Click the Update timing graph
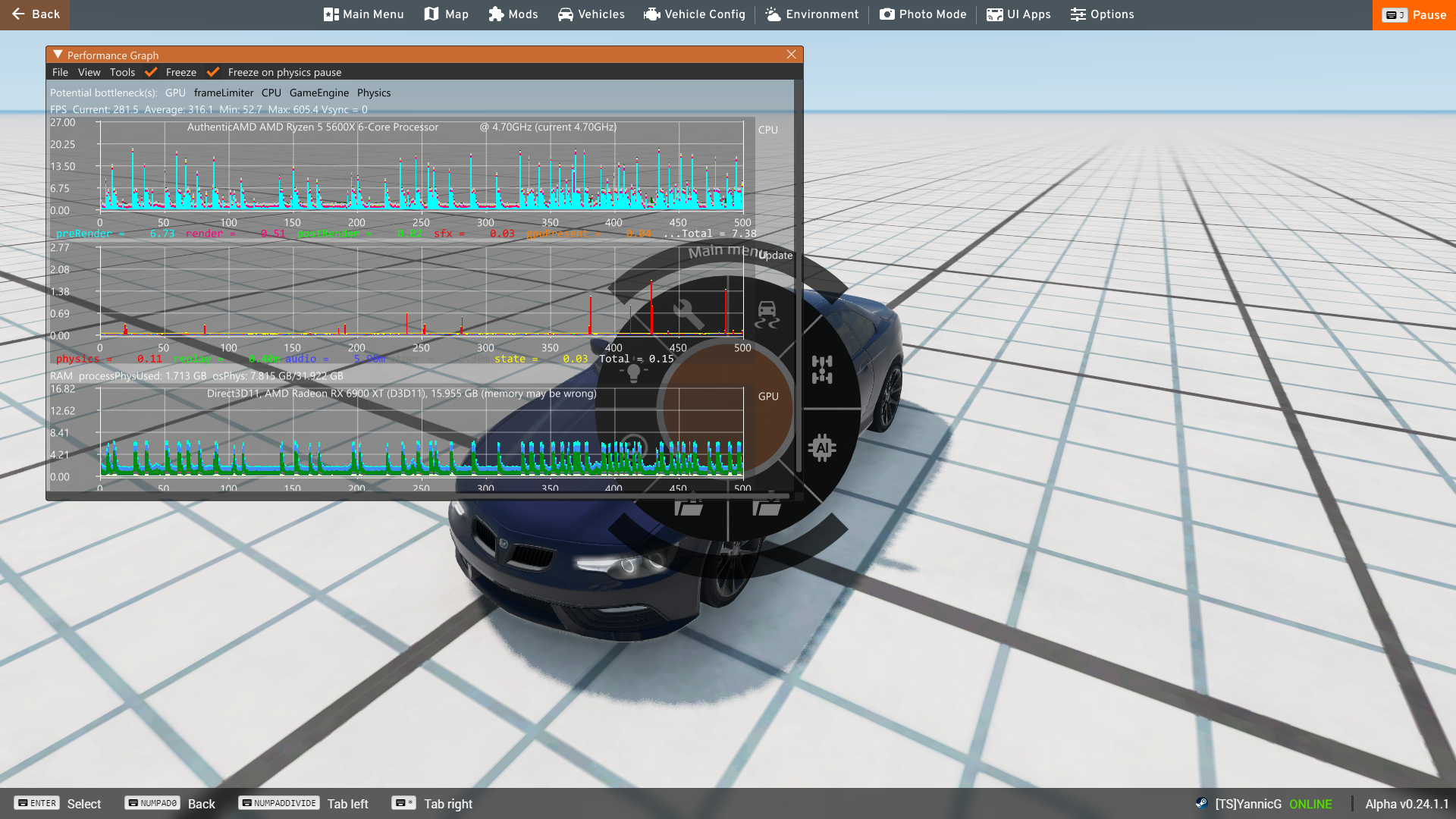Screen dimensions: 1456x819 click(x=422, y=291)
